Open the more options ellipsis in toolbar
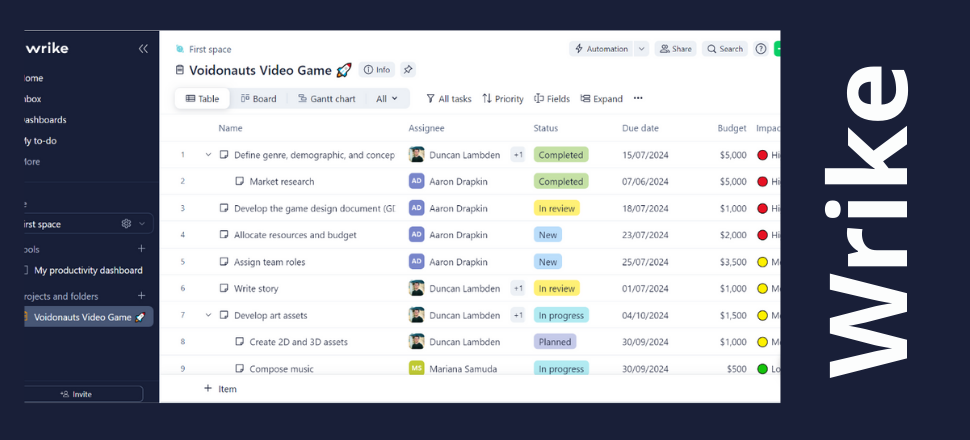The image size is (970, 440). 638,98
